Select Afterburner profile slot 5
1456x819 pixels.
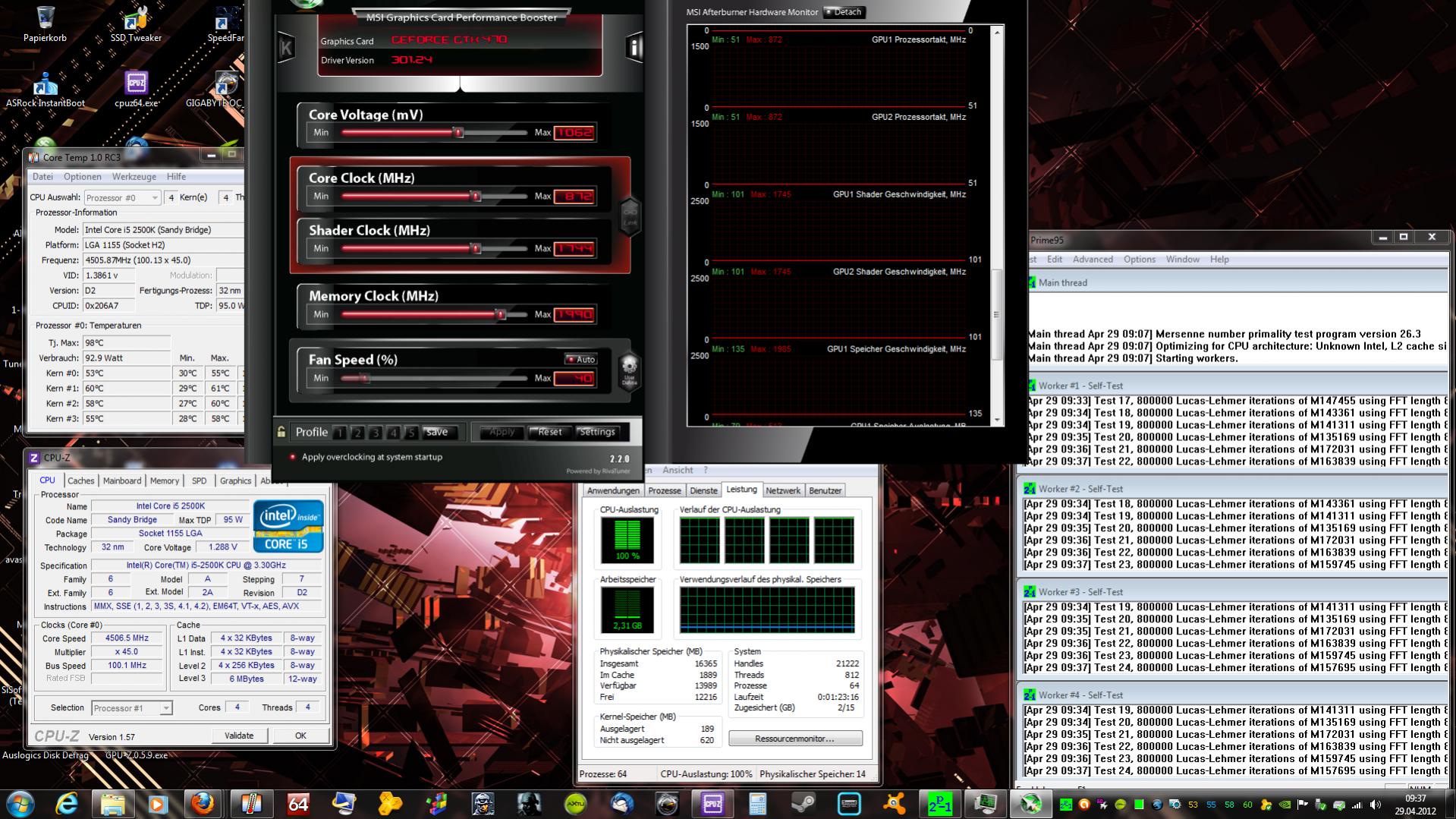[410, 433]
